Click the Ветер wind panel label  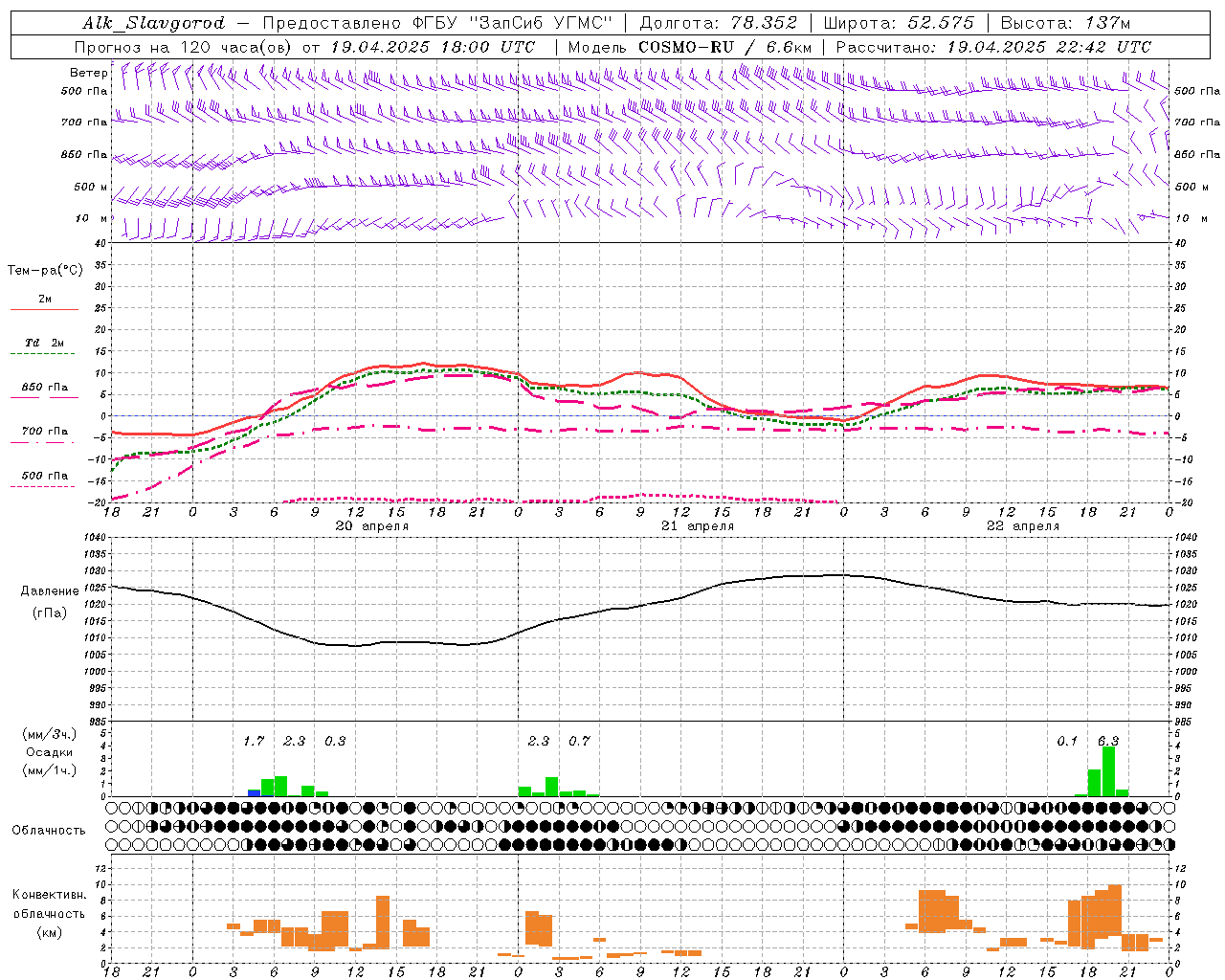click(x=88, y=73)
